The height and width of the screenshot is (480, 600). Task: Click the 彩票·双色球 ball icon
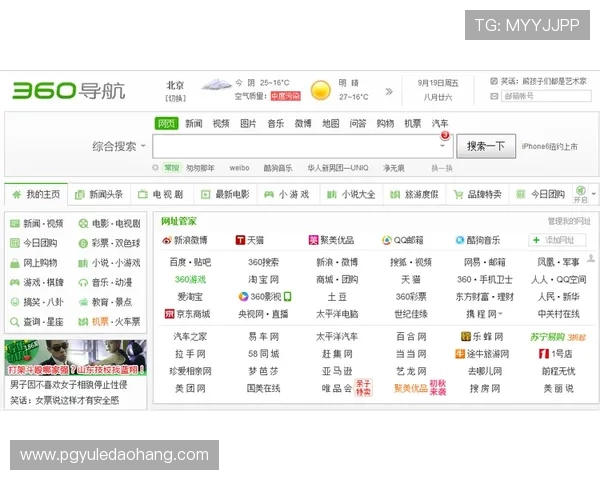[83, 243]
